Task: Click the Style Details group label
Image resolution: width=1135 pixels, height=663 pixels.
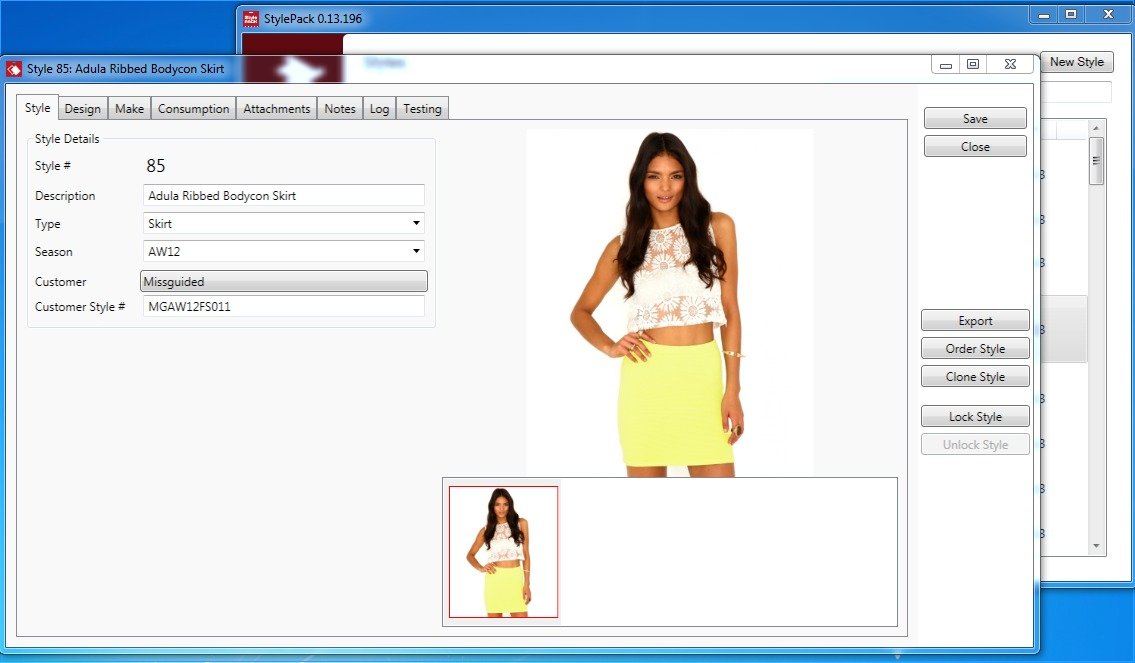Action: tap(67, 139)
